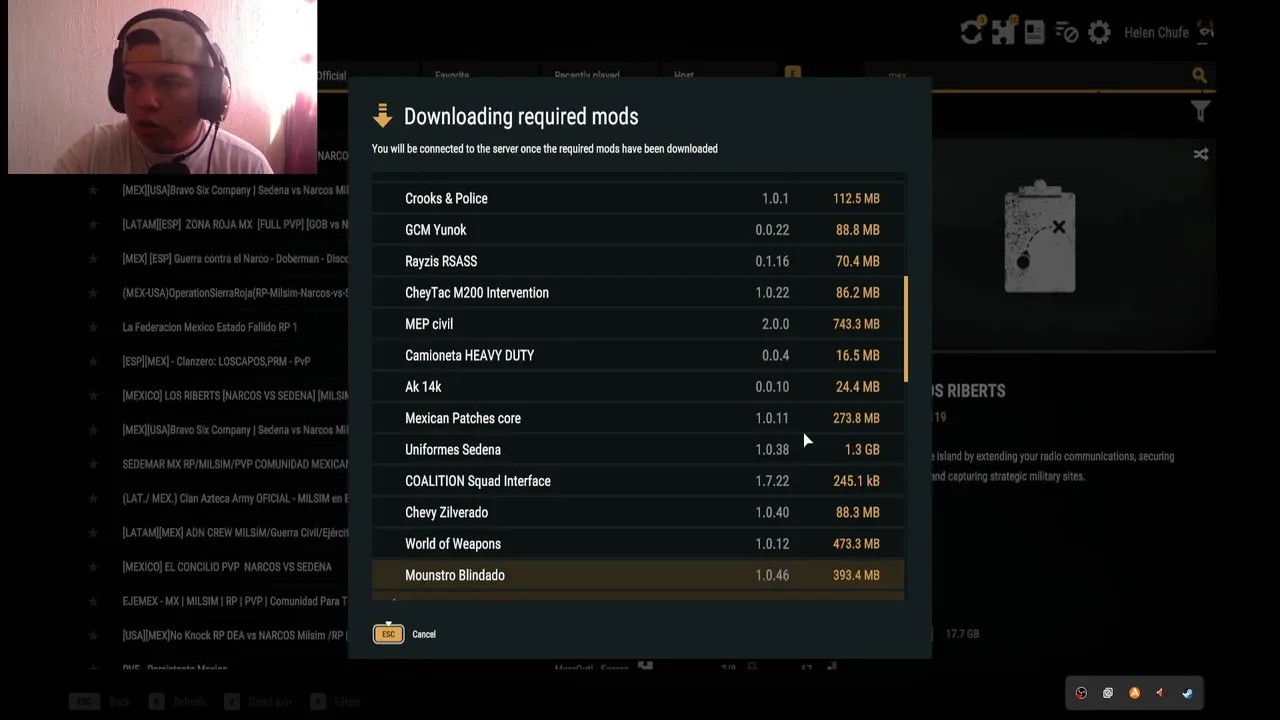Click the Helen Chufe profile avatar
This screenshot has height=720, width=1280.
(1206, 32)
